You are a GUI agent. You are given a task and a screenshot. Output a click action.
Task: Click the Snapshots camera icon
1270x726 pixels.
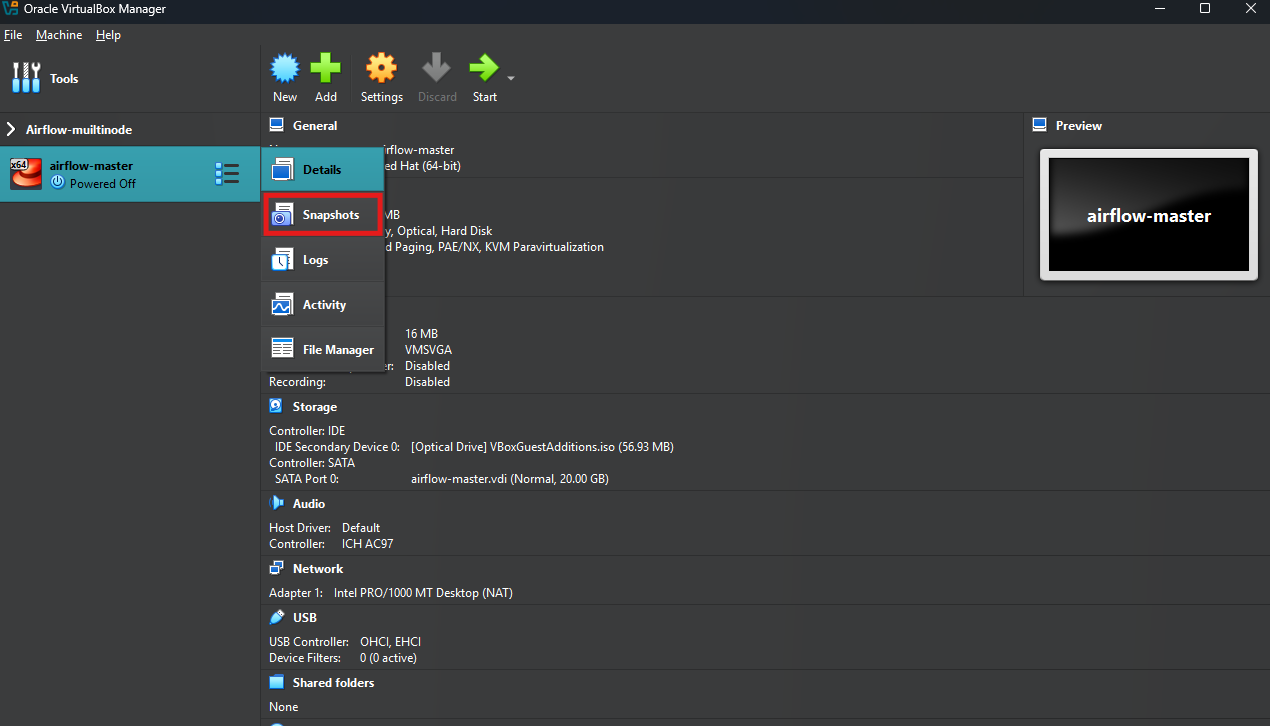(282, 214)
